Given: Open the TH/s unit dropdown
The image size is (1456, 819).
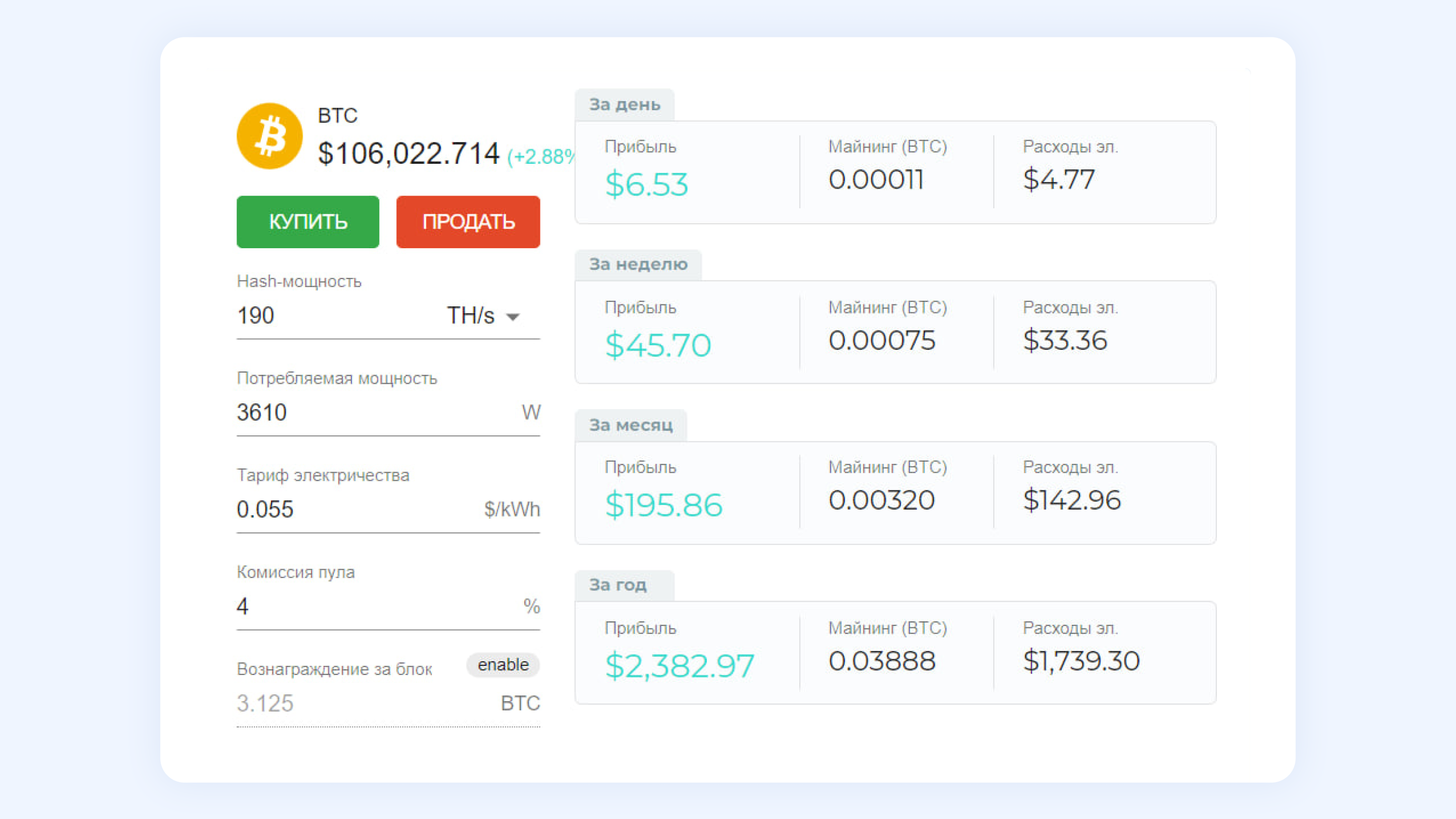Looking at the screenshot, I should point(483,315).
